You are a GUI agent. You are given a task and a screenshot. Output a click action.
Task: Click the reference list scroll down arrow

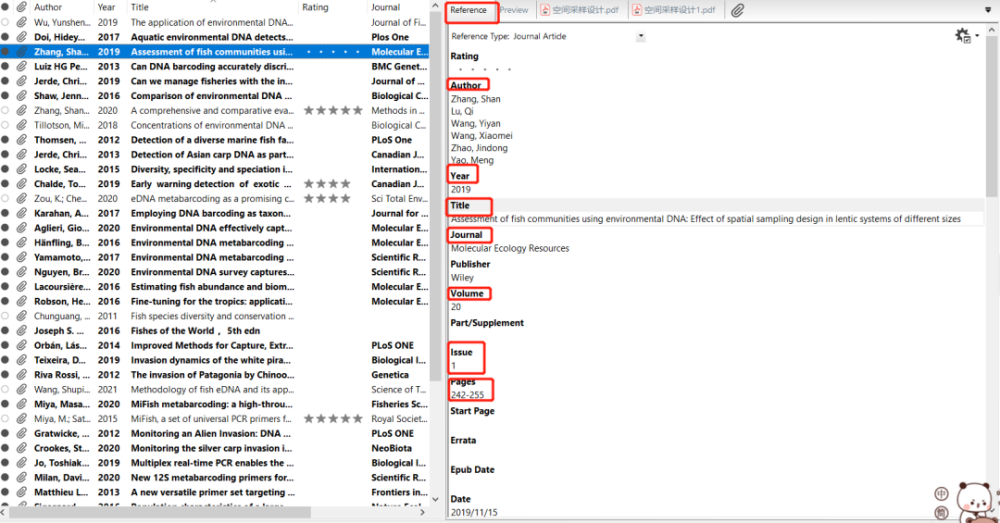pyautogui.click(x=436, y=499)
